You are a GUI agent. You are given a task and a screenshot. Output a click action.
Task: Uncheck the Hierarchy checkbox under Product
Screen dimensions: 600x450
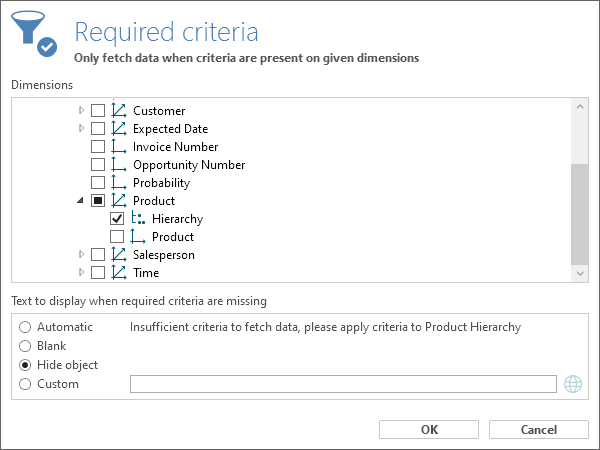[117, 218]
